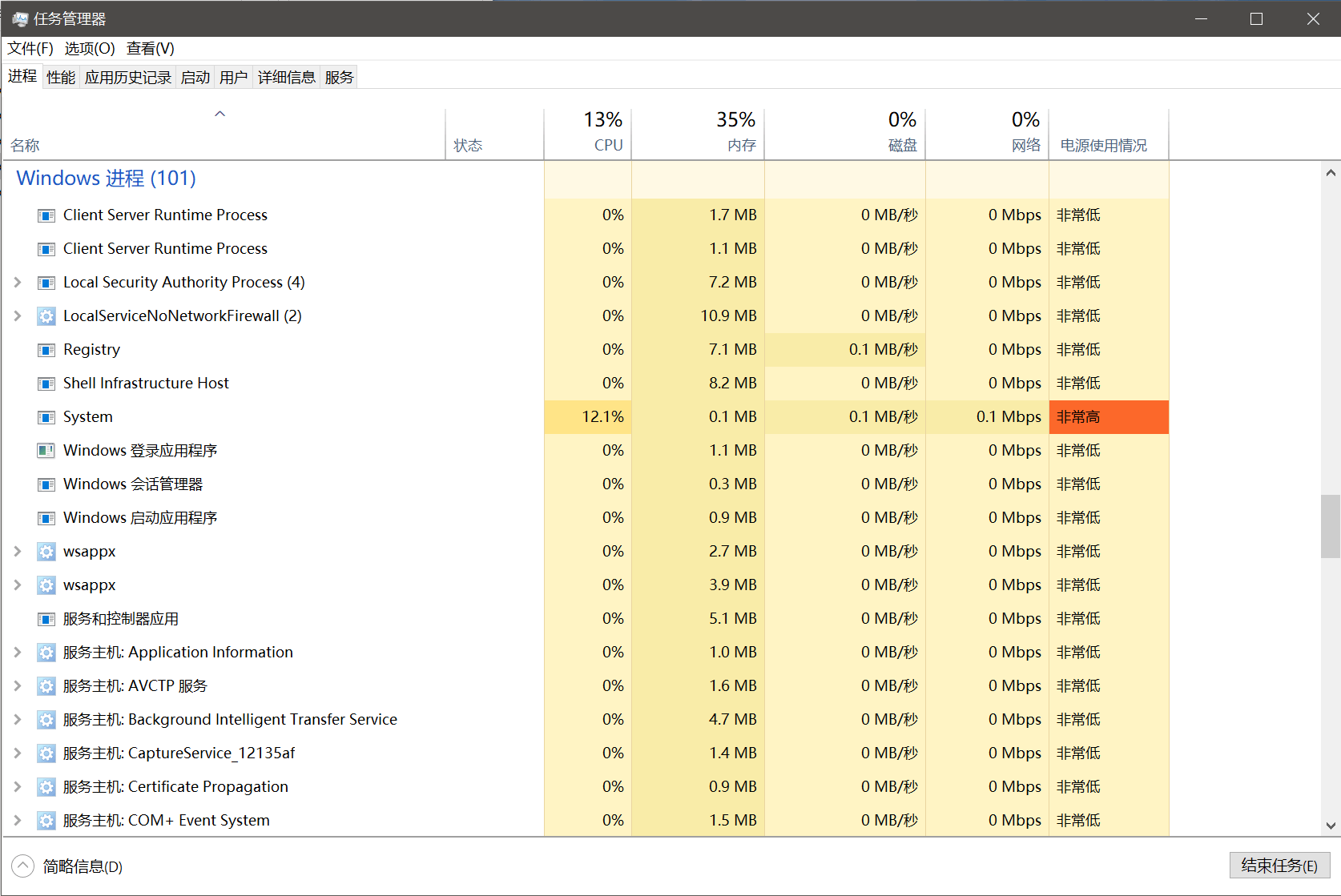Click the Windows 会话管理器 icon
Screen dimensions: 1341x896
46,484
